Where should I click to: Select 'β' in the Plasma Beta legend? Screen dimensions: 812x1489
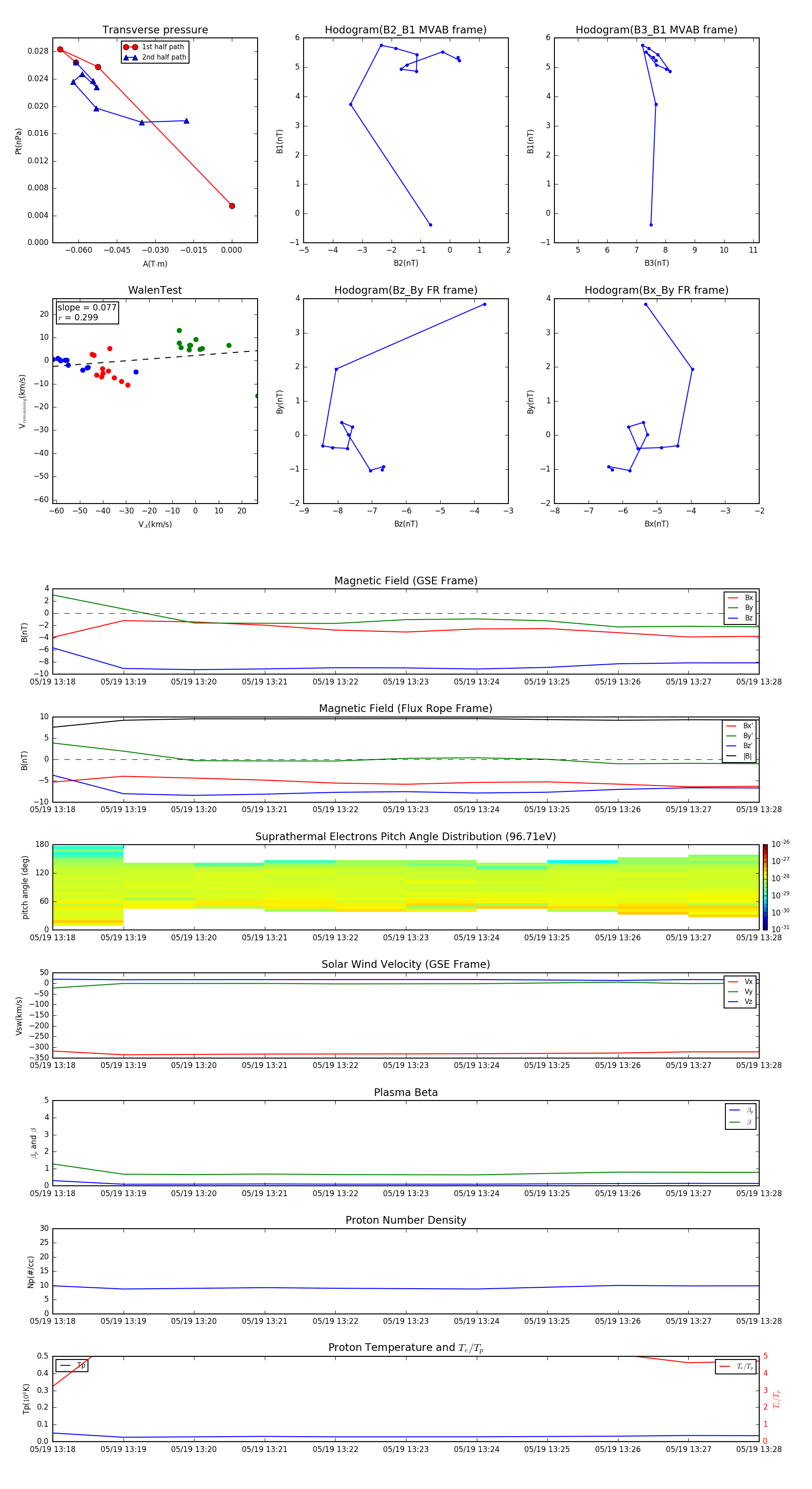[741, 1122]
